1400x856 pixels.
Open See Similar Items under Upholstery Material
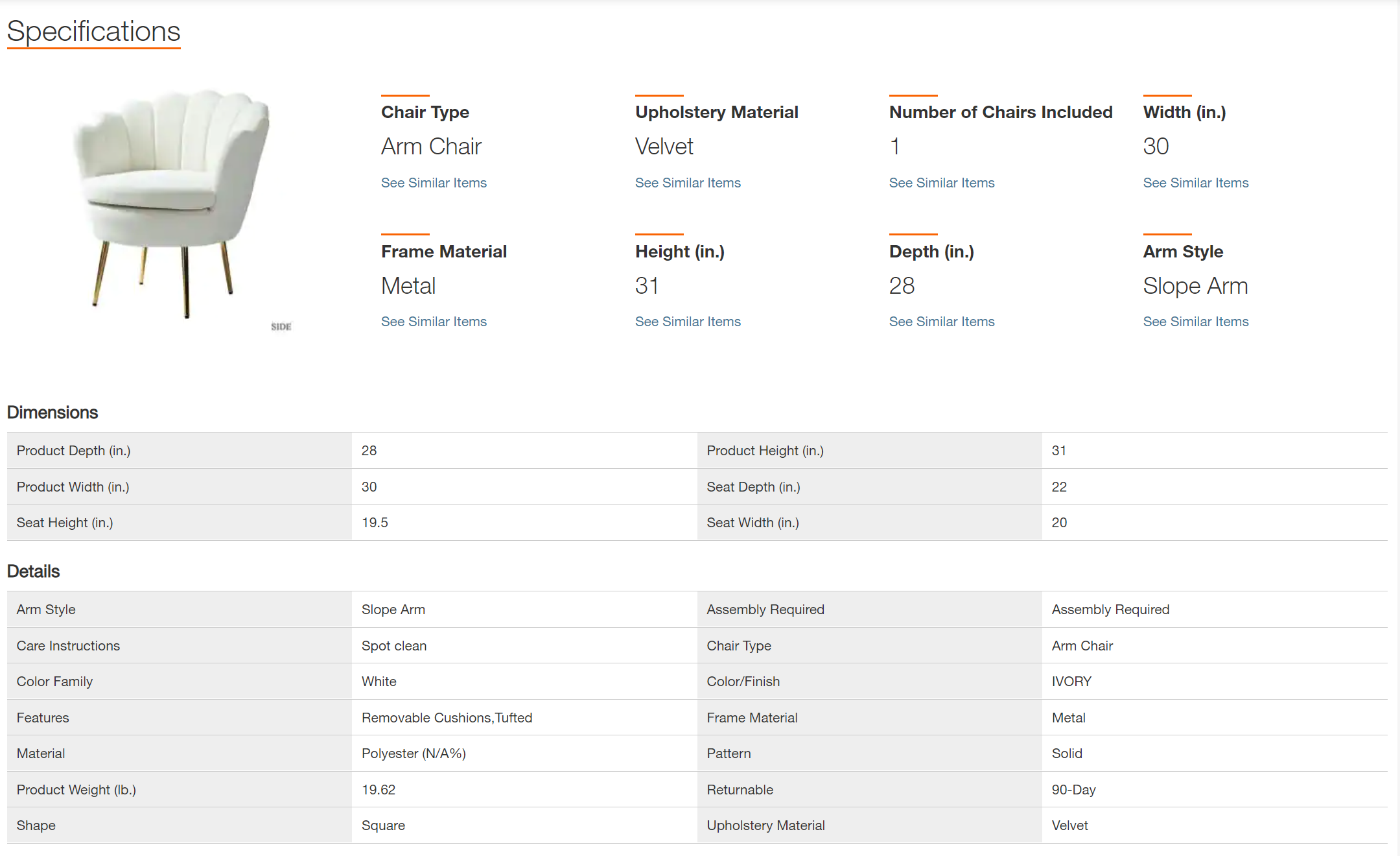pos(688,183)
